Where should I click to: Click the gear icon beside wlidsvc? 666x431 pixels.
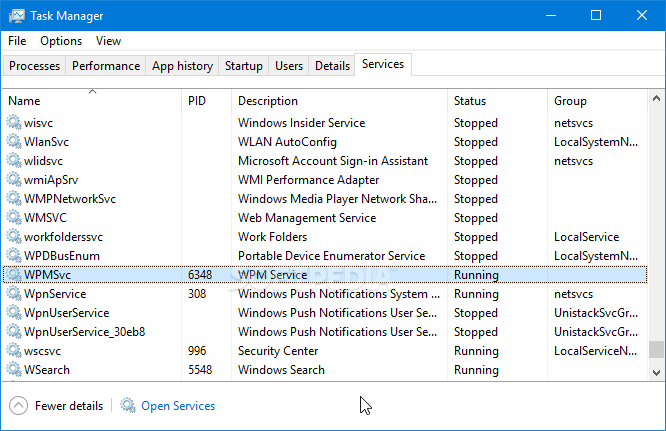(14, 161)
